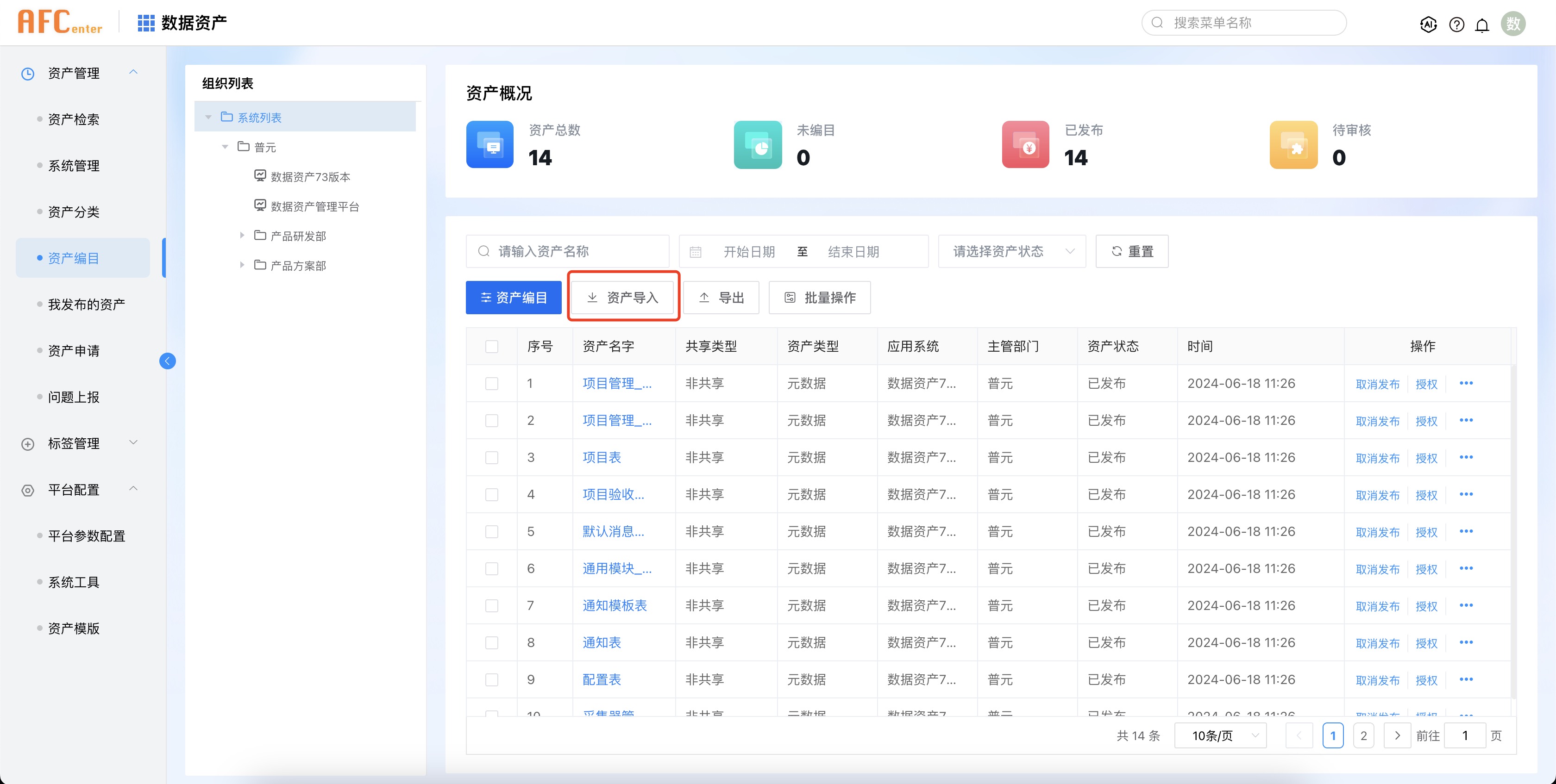Open the help question mark icon
This screenshot has width=1556, height=784.
tap(1456, 24)
